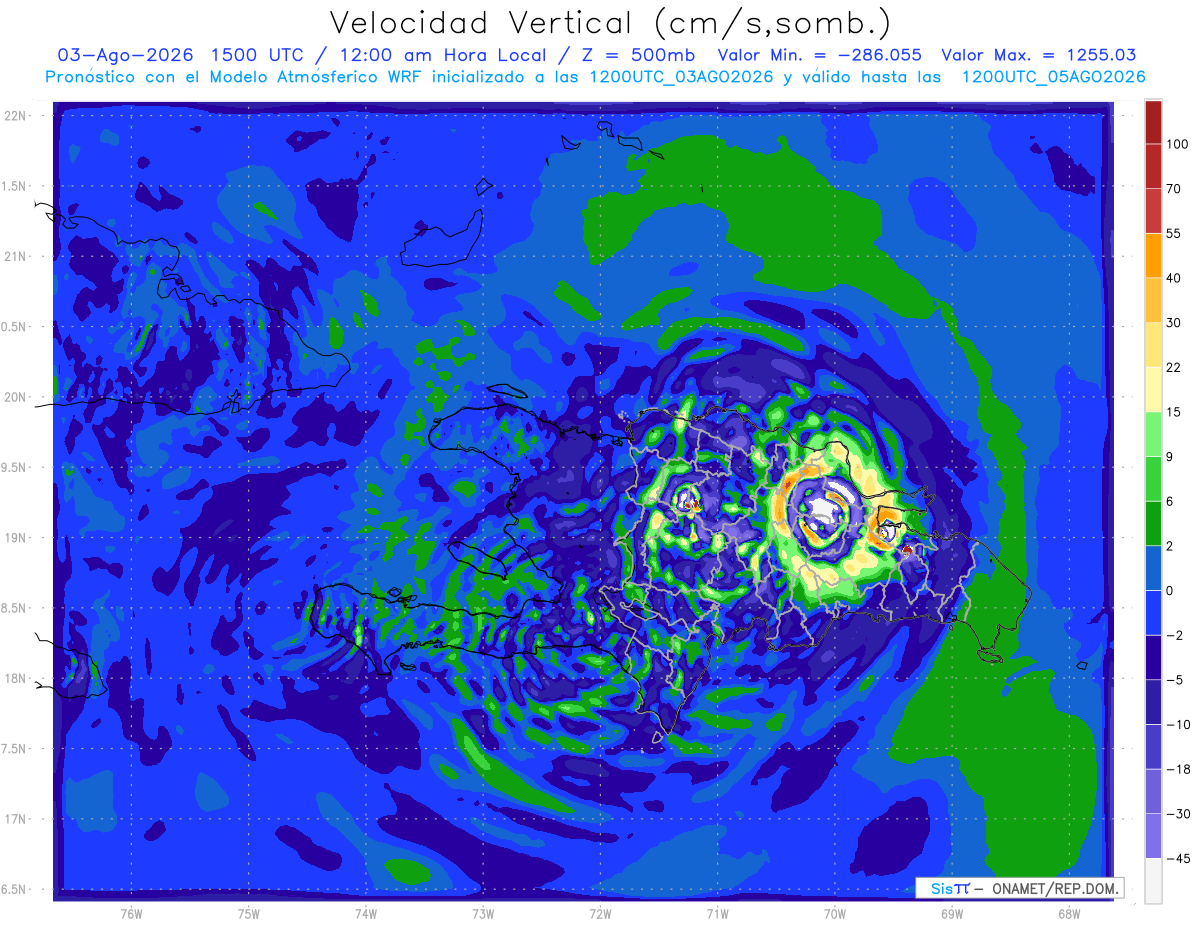Click the 76W longitude label

(x=131, y=914)
